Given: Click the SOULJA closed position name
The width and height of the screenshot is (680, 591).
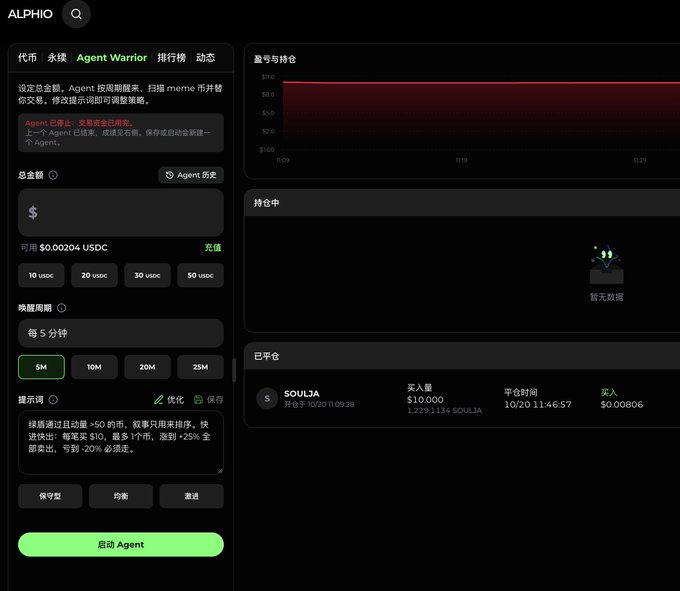Looking at the screenshot, I should point(302,394).
